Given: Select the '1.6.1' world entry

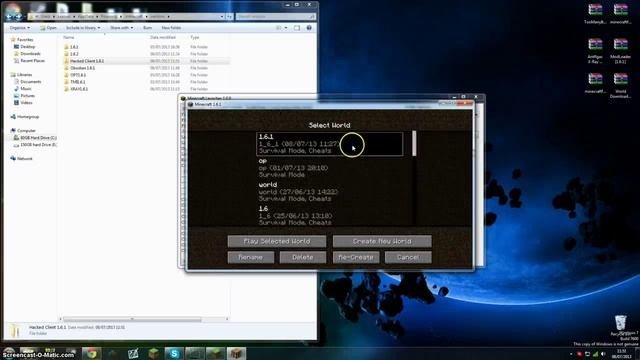Looking at the screenshot, I should click(x=329, y=144).
